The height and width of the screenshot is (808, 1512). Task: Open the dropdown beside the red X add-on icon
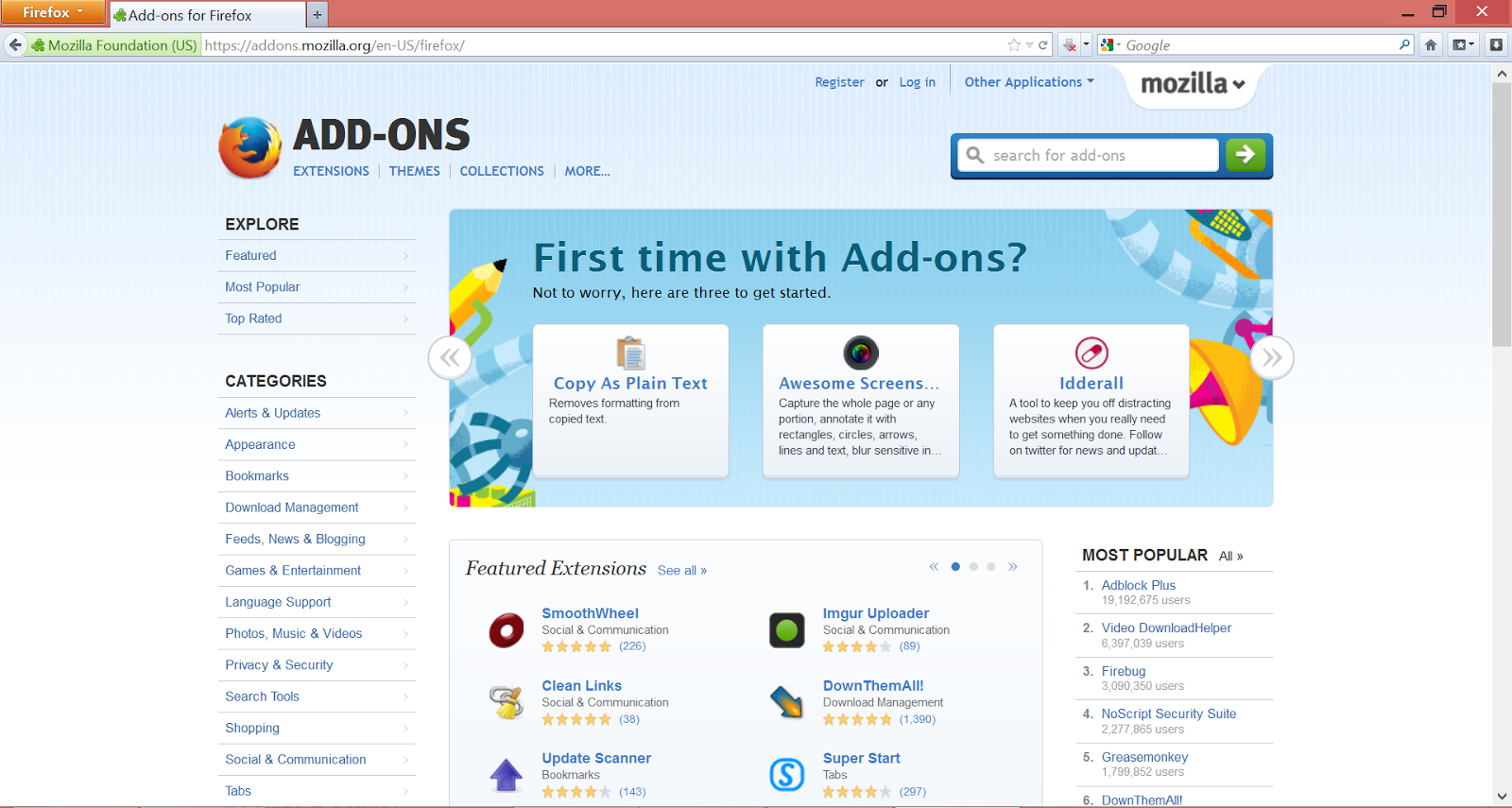[1087, 44]
